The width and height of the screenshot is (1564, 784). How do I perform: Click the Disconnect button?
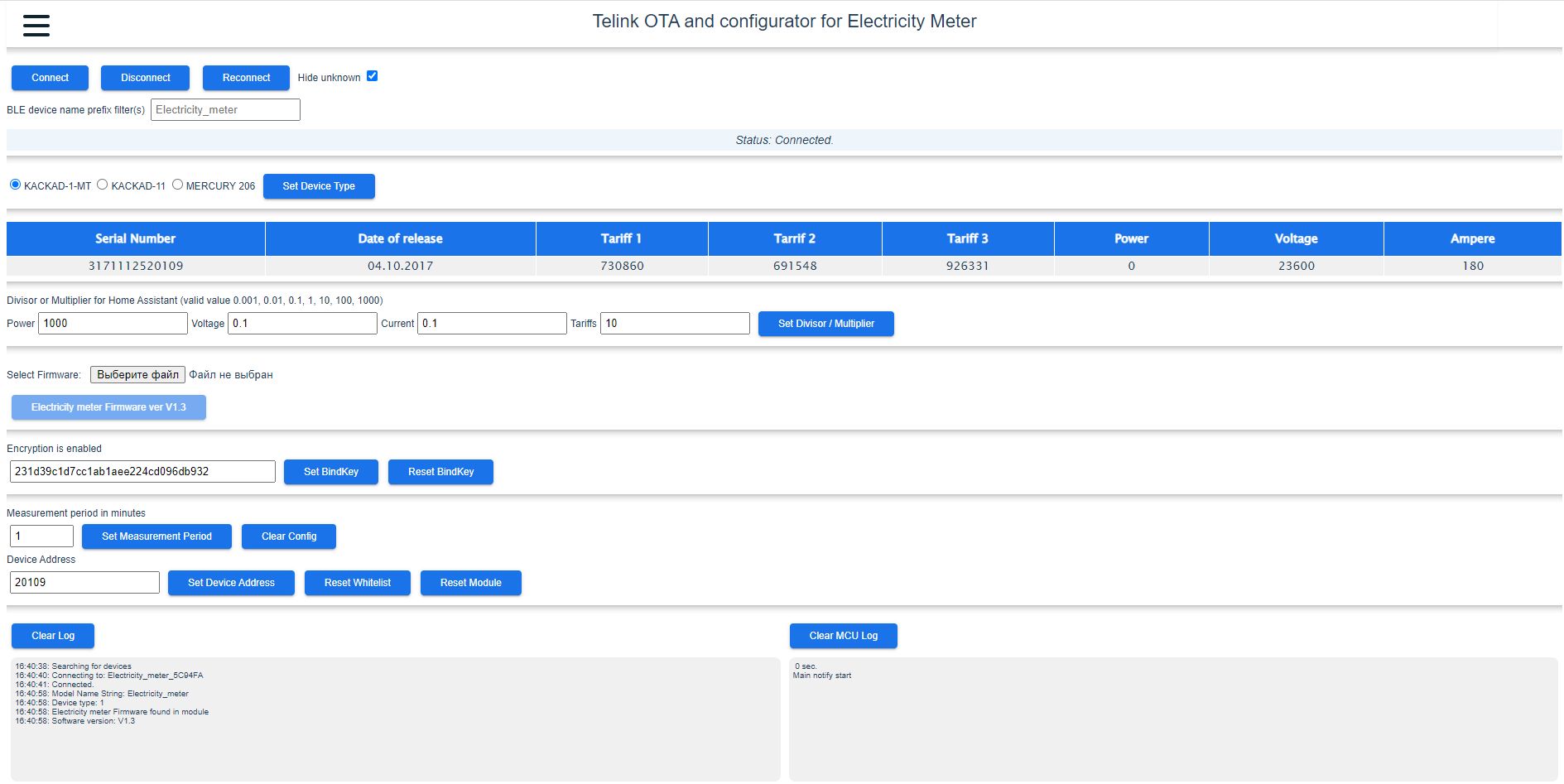point(146,78)
